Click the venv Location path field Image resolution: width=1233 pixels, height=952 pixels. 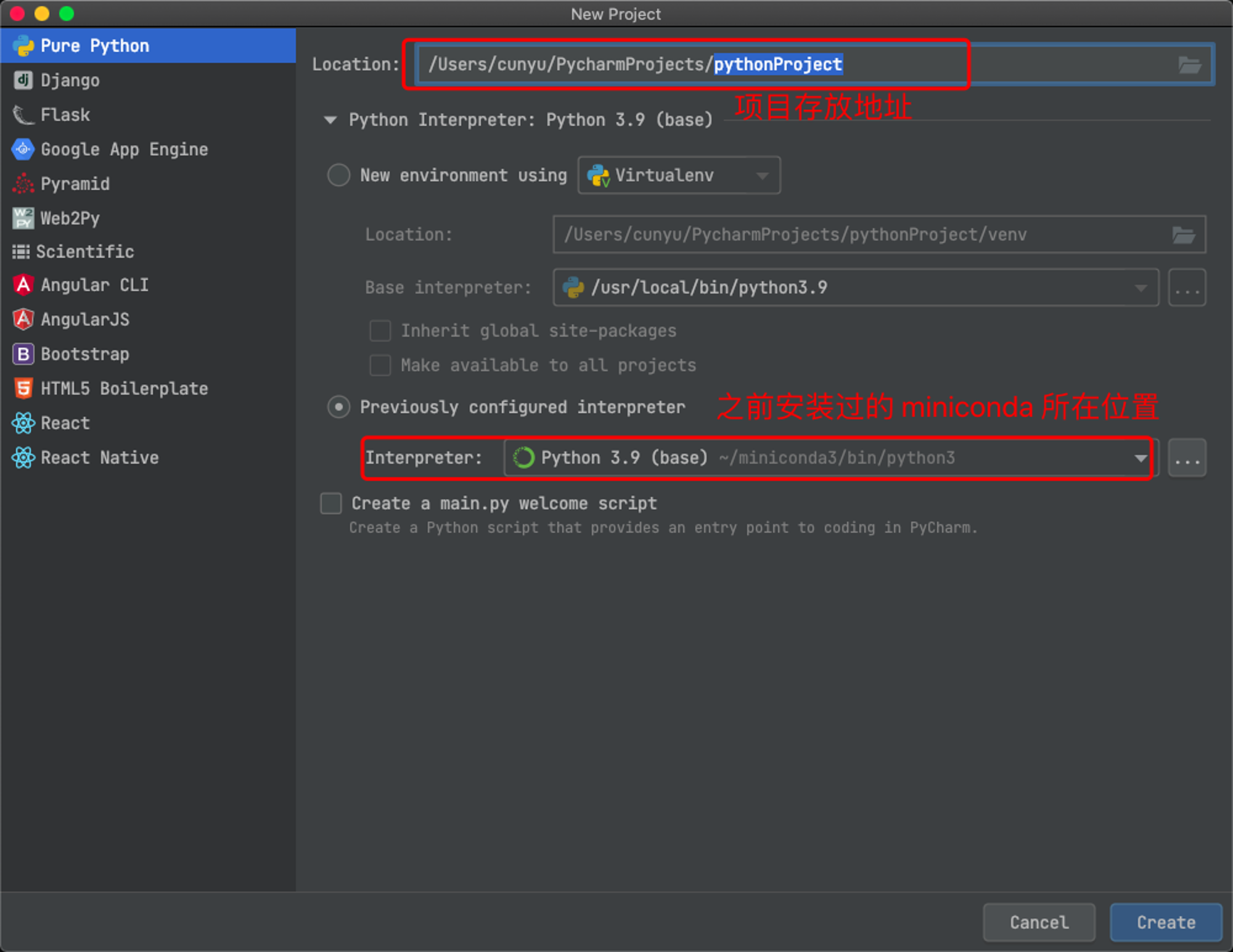click(879, 235)
